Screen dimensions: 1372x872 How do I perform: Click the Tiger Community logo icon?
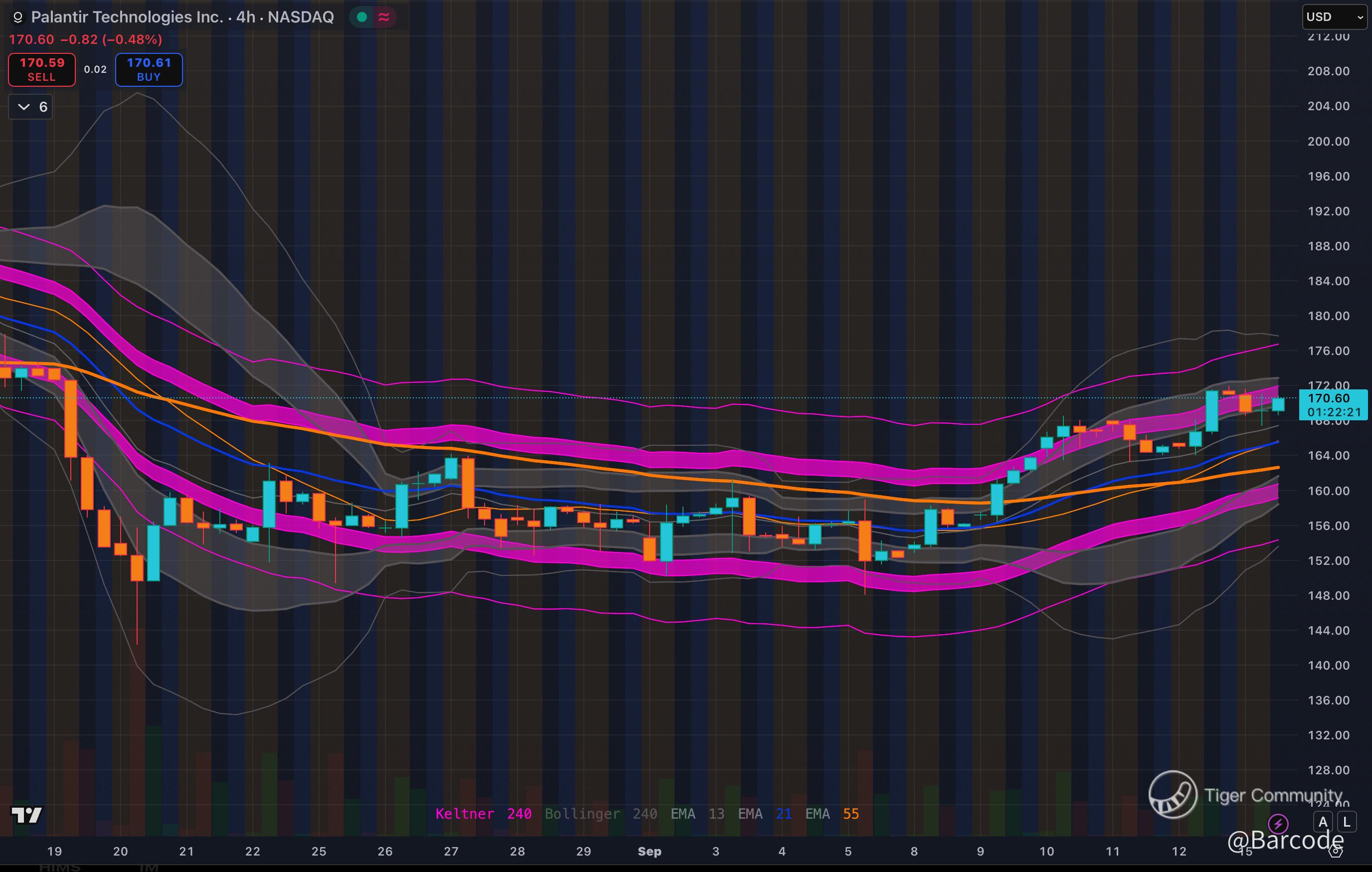point(1173,795)
